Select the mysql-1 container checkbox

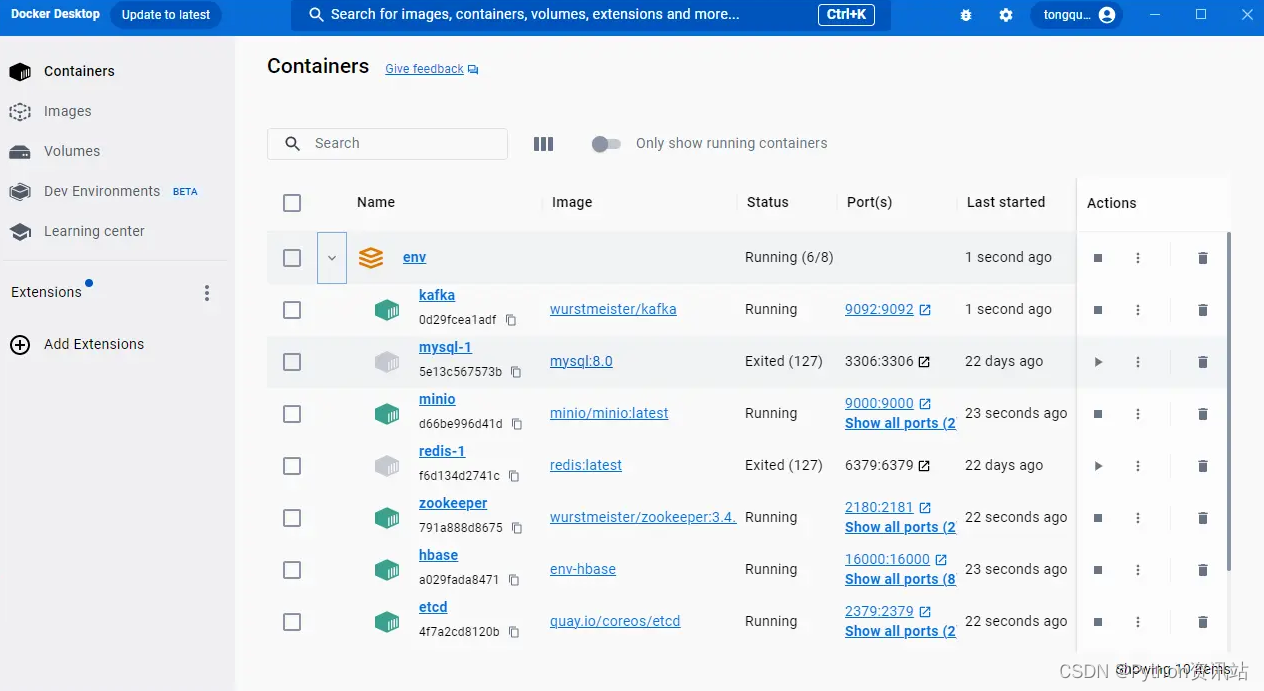(292, 362)
